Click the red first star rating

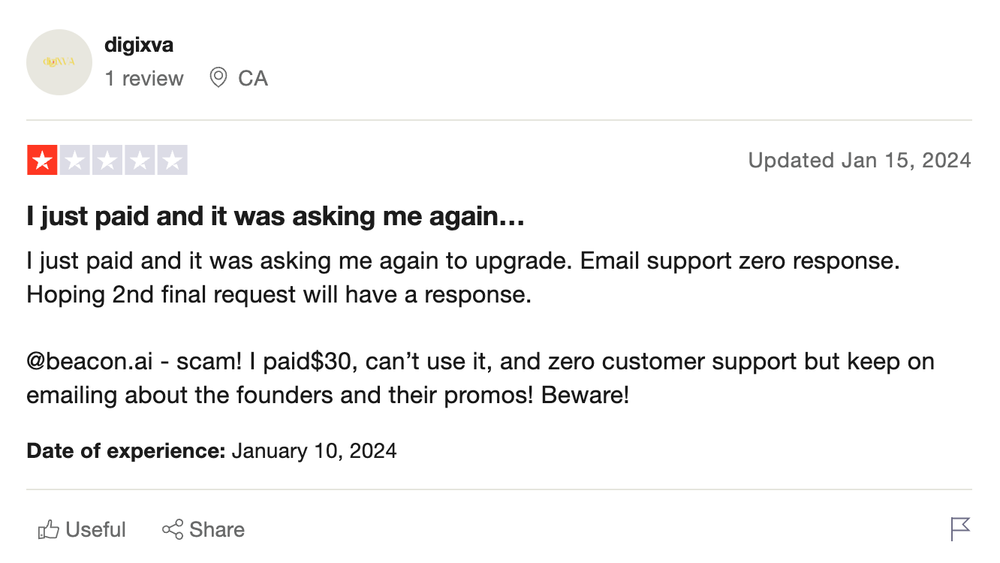coord(42,161)
